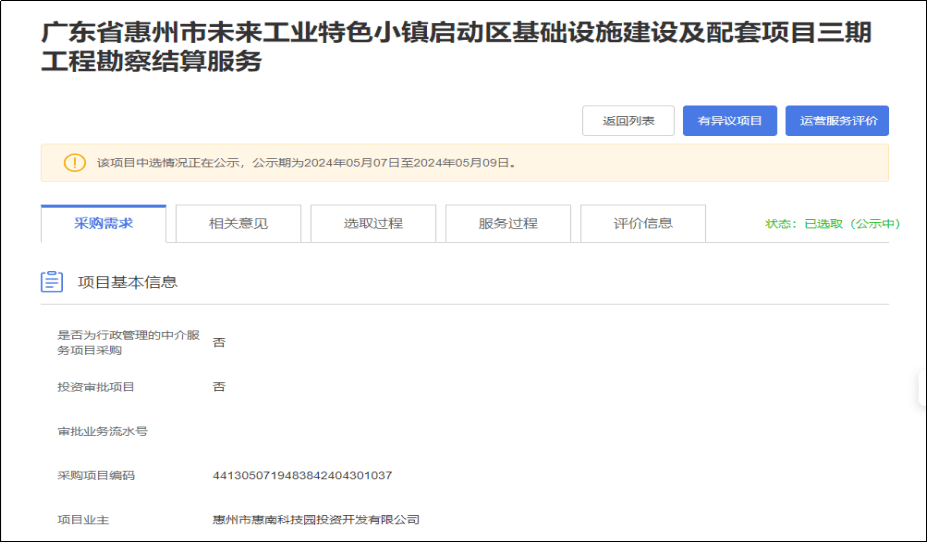927x543 pixels.
Task: Open 有异议项目 to raise an objection
Action: tap(730, 121)
